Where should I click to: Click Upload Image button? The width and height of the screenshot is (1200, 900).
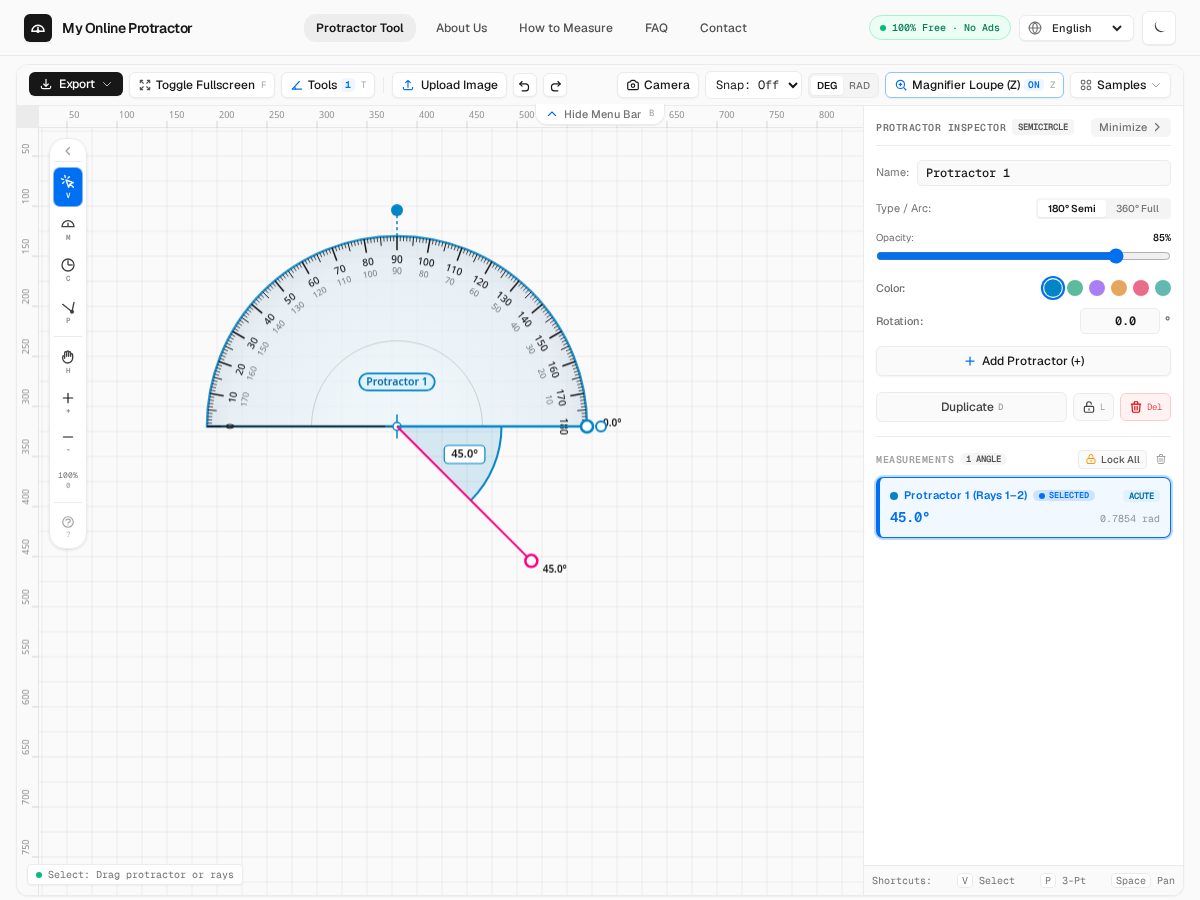coord(449,85)
